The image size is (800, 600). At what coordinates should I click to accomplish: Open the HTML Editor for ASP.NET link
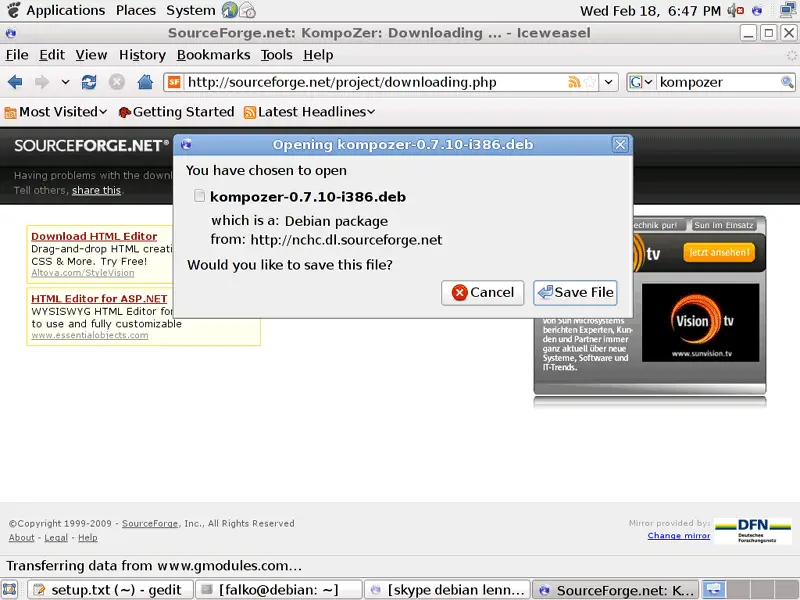(x=99, y=298)
